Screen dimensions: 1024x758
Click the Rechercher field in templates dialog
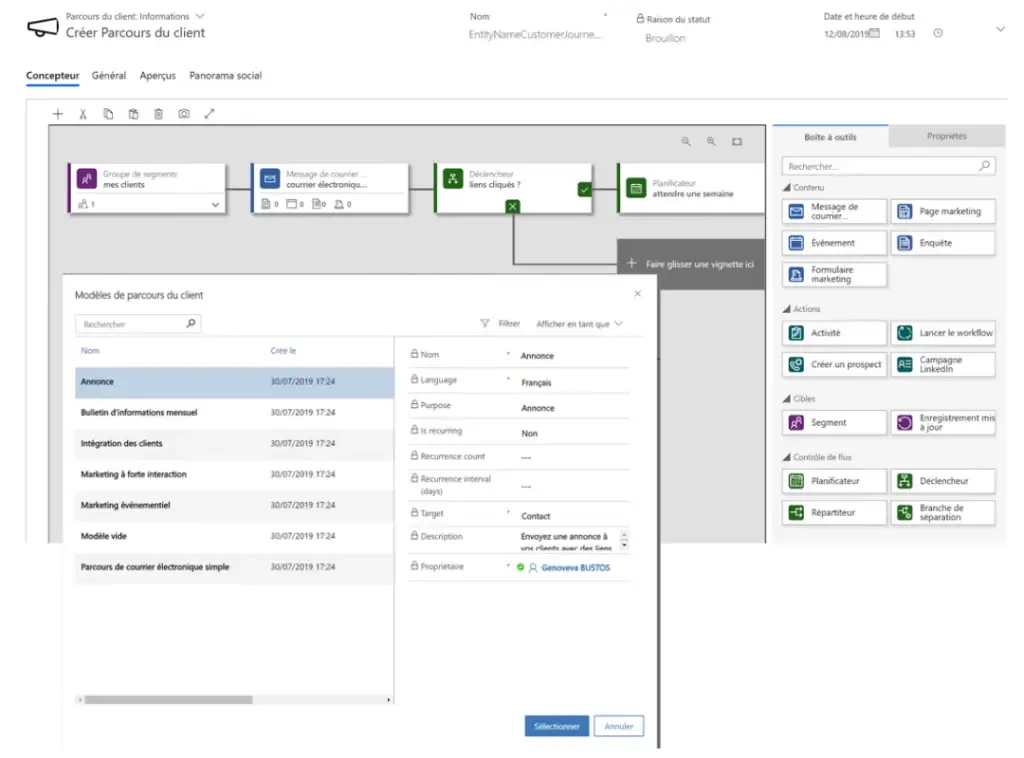tap(138, 324)
